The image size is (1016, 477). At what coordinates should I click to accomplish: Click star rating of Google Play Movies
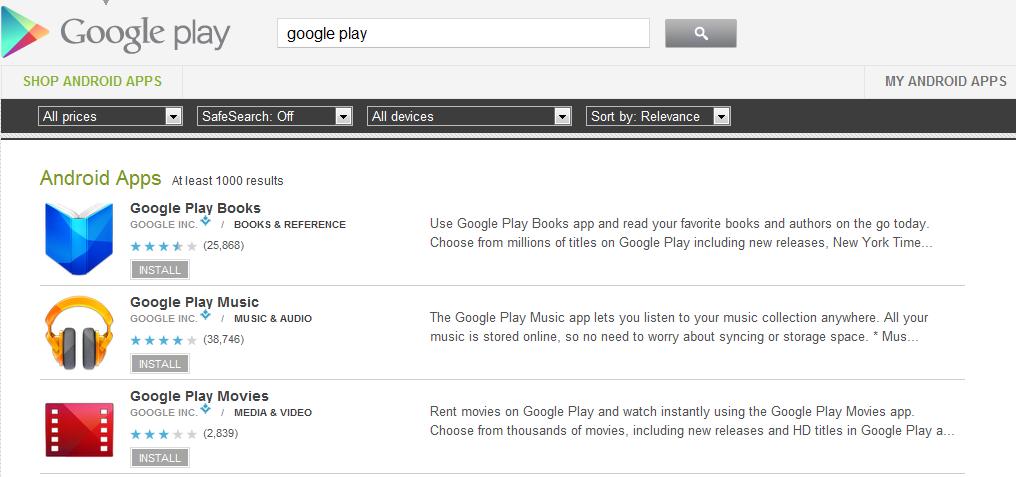[x=163, y=434]
